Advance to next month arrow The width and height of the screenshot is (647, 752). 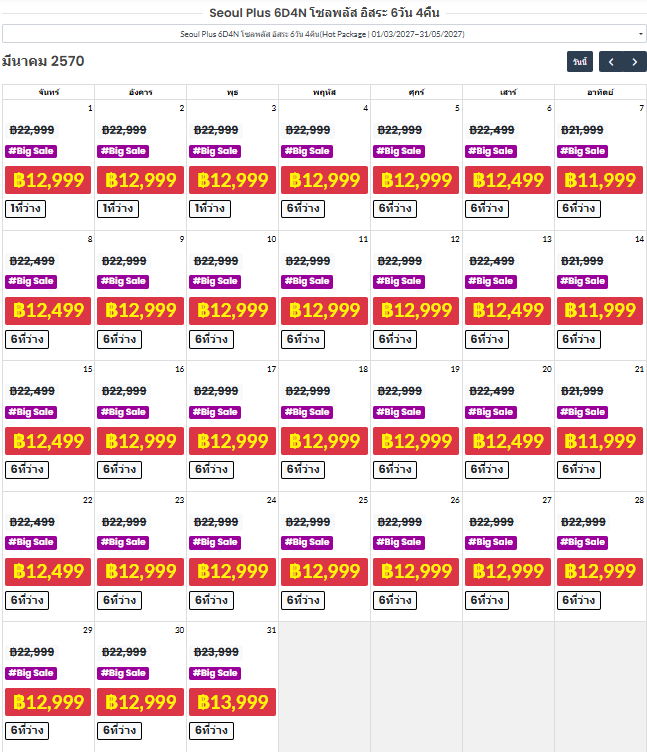[x=635, y=62]
